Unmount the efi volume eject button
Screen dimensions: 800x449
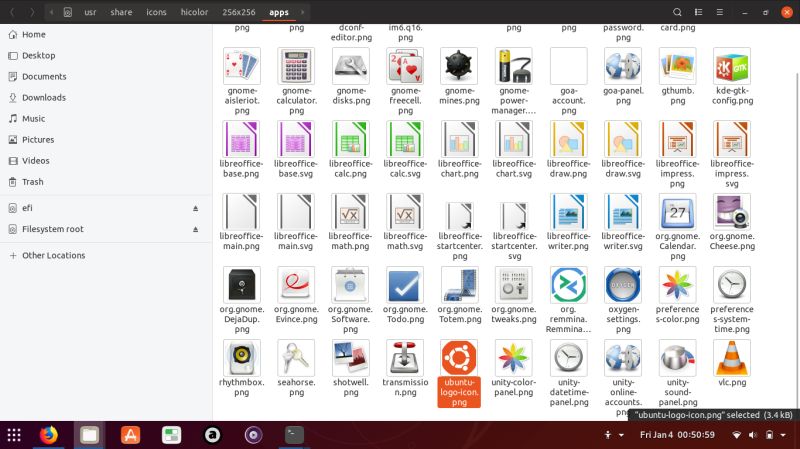coord(195,208)
